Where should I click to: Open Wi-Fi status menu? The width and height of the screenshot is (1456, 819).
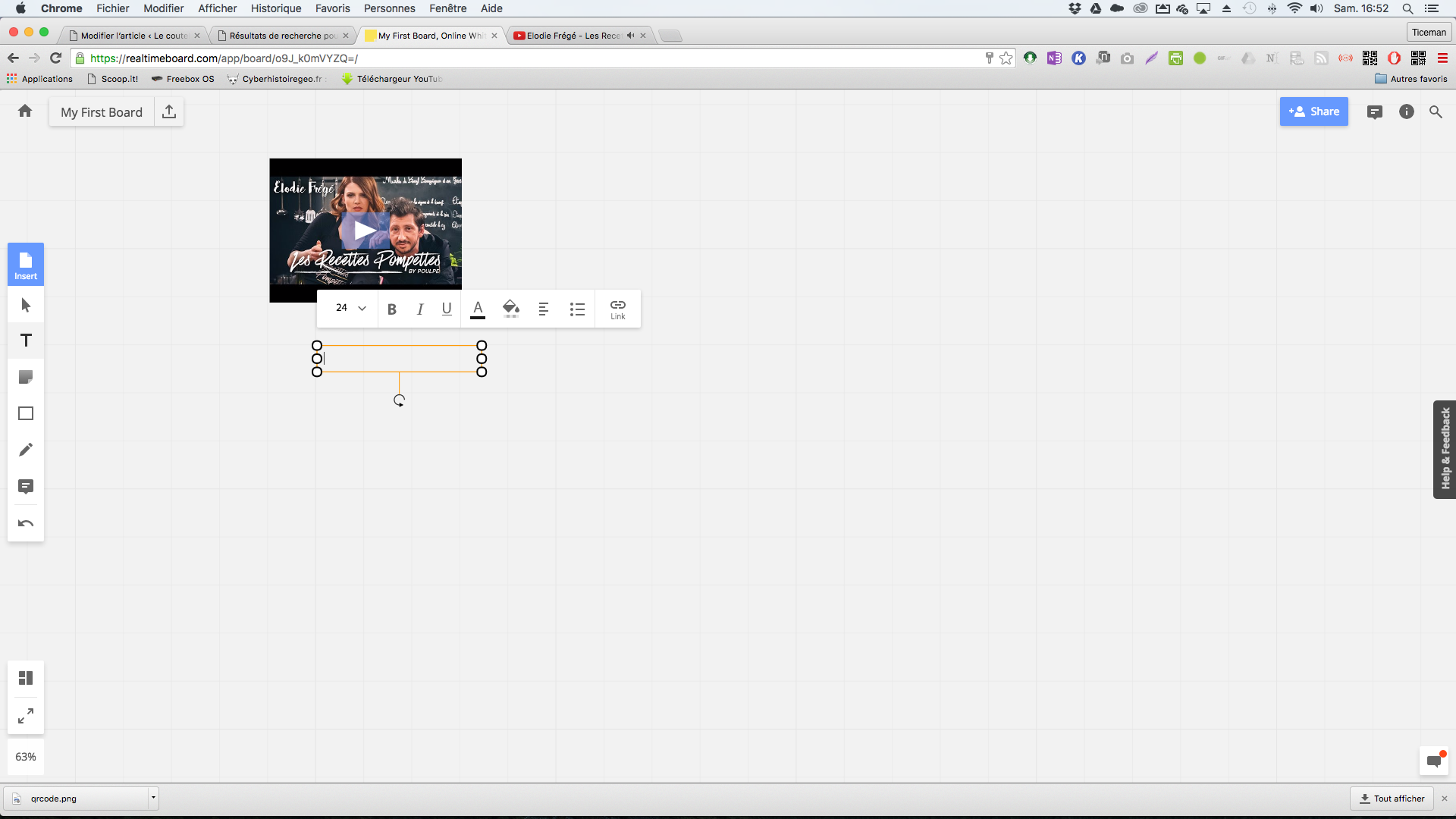1294,8
